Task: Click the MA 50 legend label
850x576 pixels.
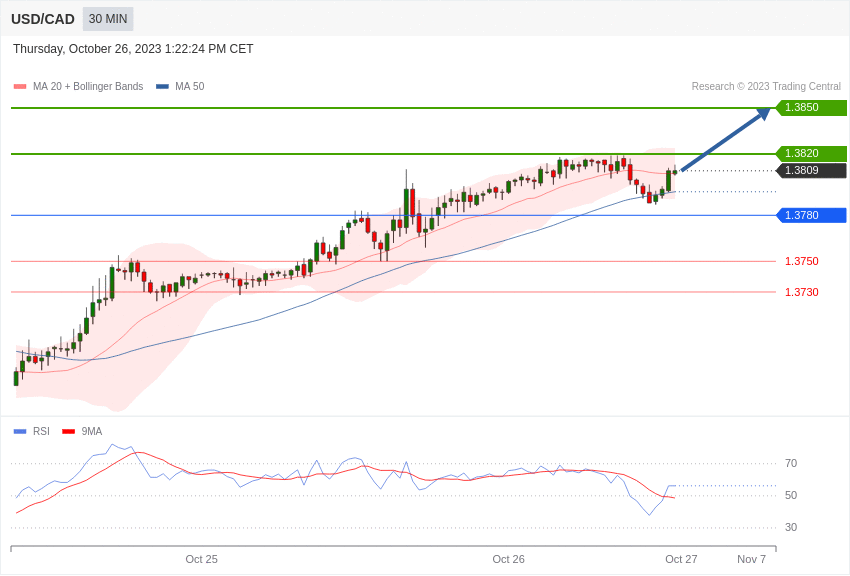Action: 190,86
